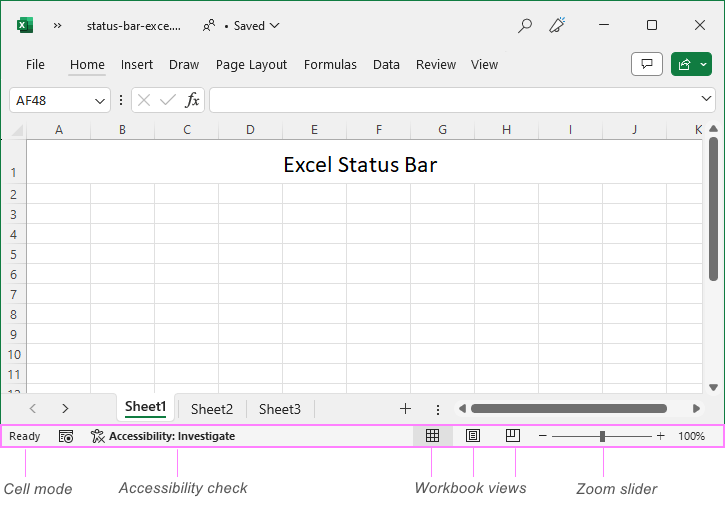Image resolution: width=725 pixels, height=510 pixels.
Task: Click the zoom in plus icon
Action: click(660, 436)
